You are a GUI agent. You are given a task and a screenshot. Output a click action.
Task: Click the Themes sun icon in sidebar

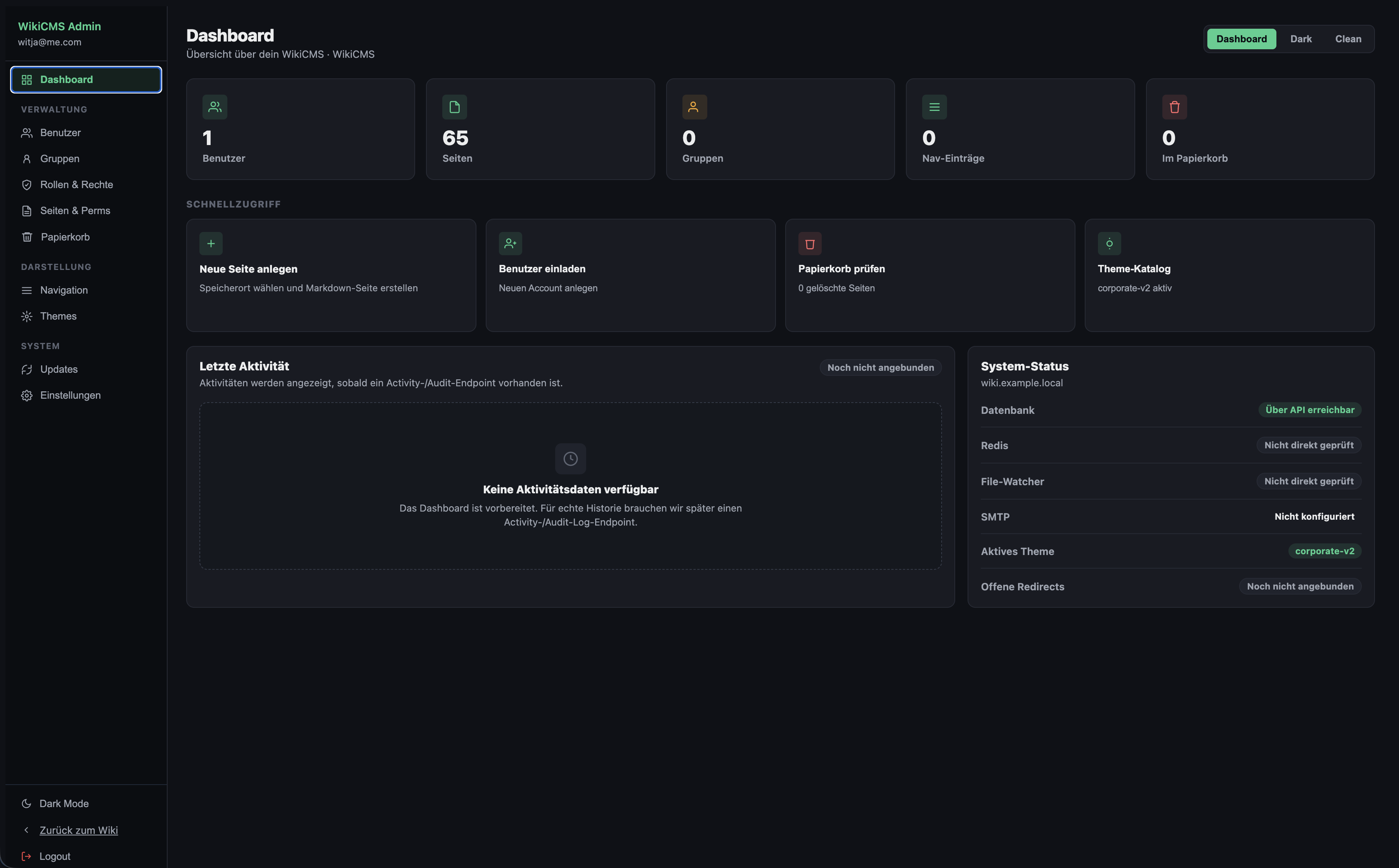[26, 316]
